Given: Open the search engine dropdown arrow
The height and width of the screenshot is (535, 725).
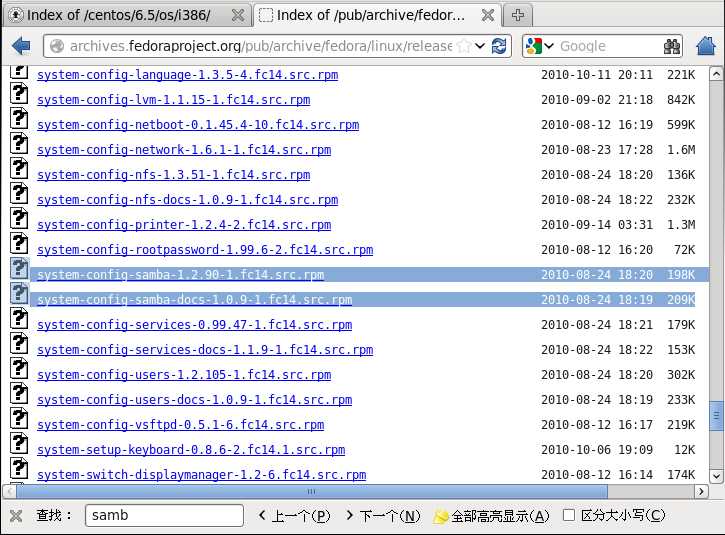Looking at the screenshot, I should [549, 46].
